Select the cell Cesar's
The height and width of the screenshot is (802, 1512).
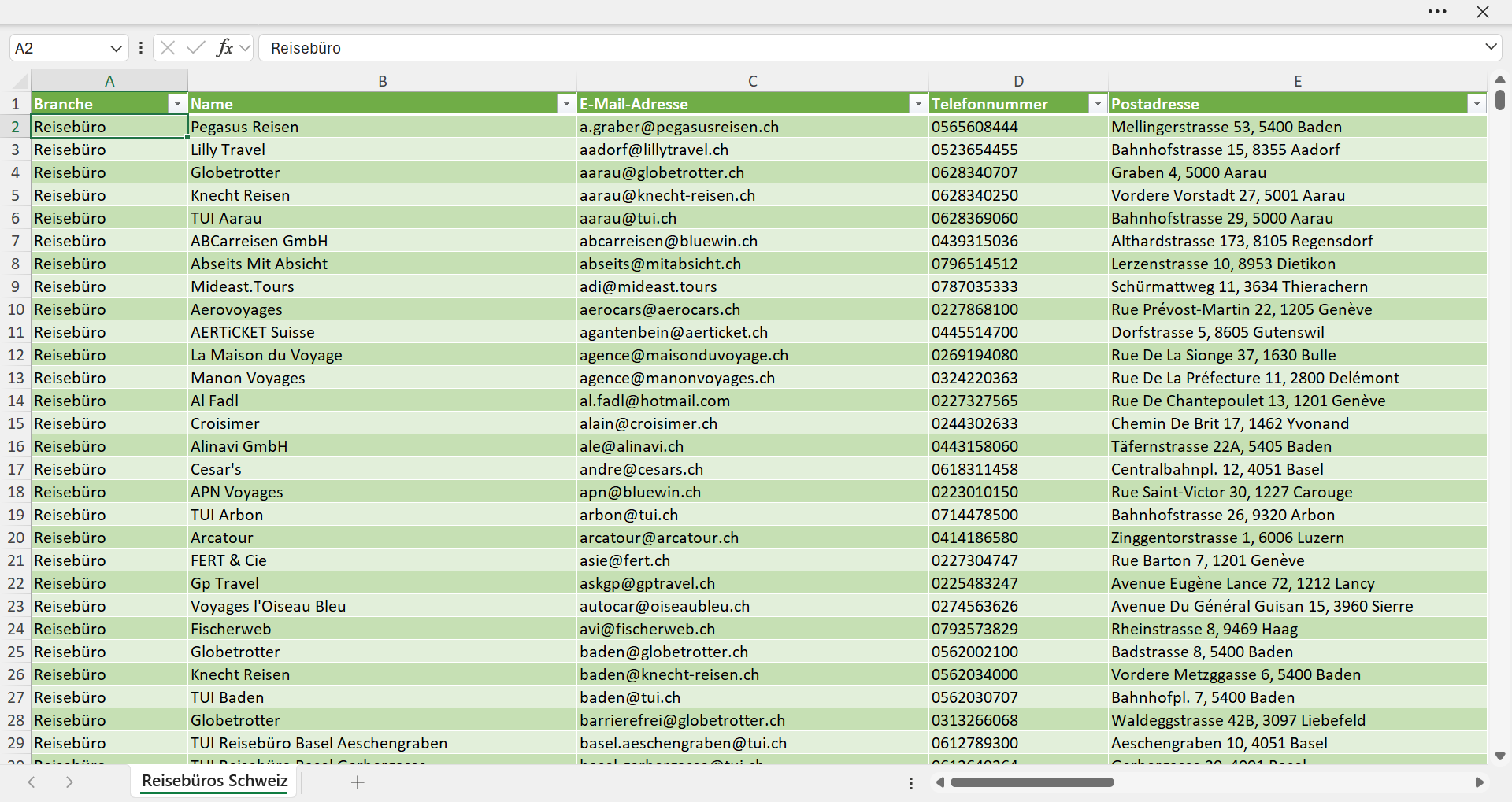pos(383,469)
